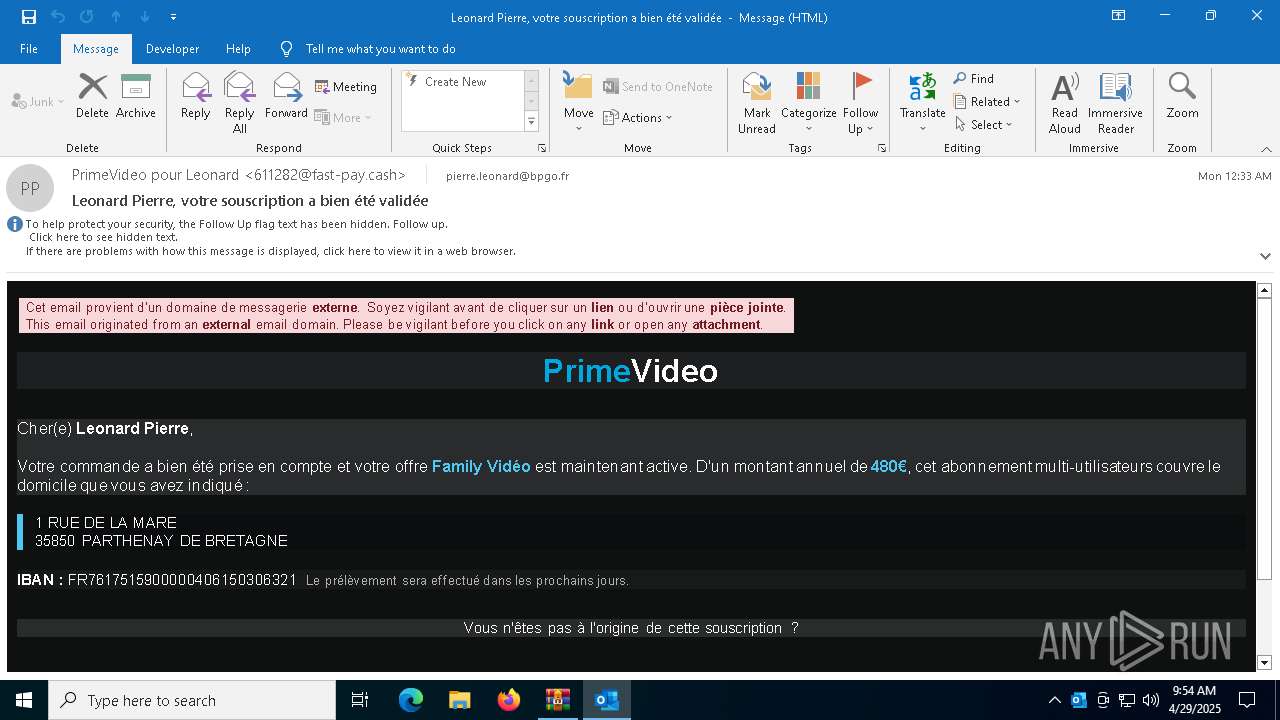Click the PrimeVideo logo heading
This screenshot has width=1280, height=720.
point(630,371)
